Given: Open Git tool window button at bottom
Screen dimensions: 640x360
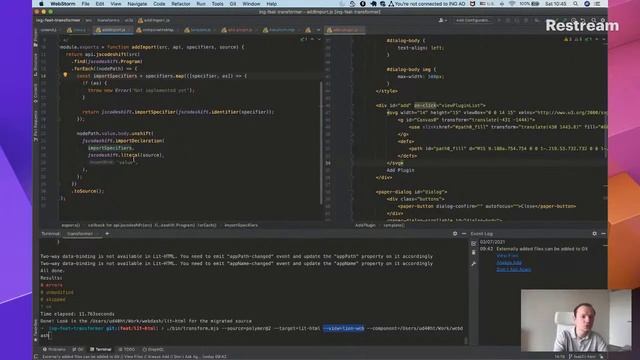Looking at the screenshot, I should [x=78, y=349].
